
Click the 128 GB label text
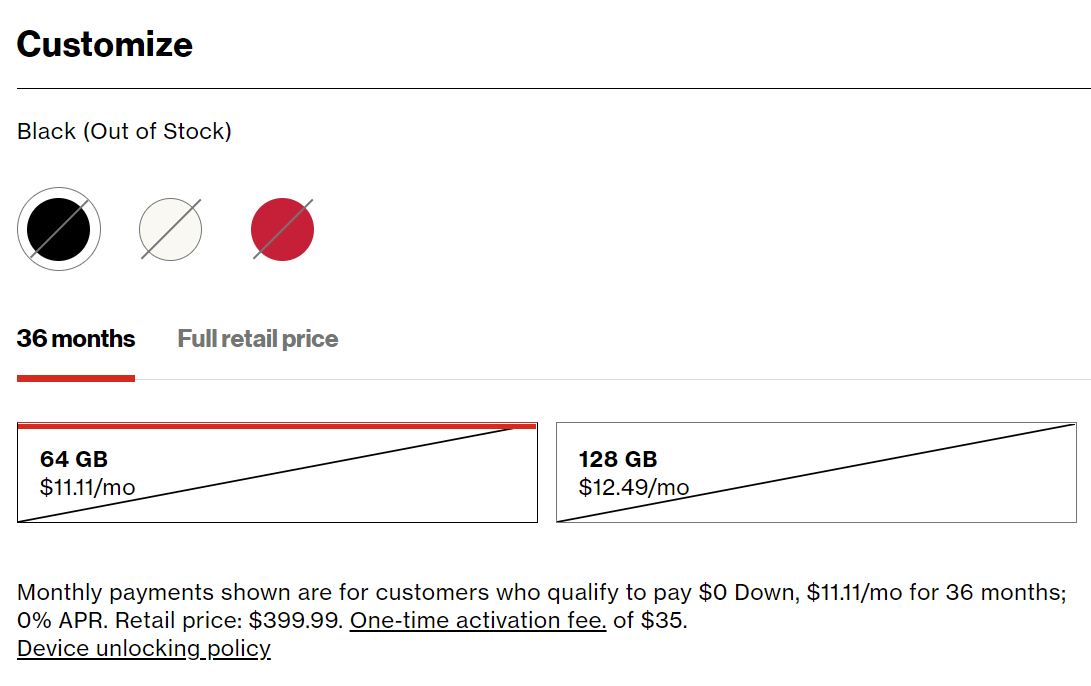(618, 459)
